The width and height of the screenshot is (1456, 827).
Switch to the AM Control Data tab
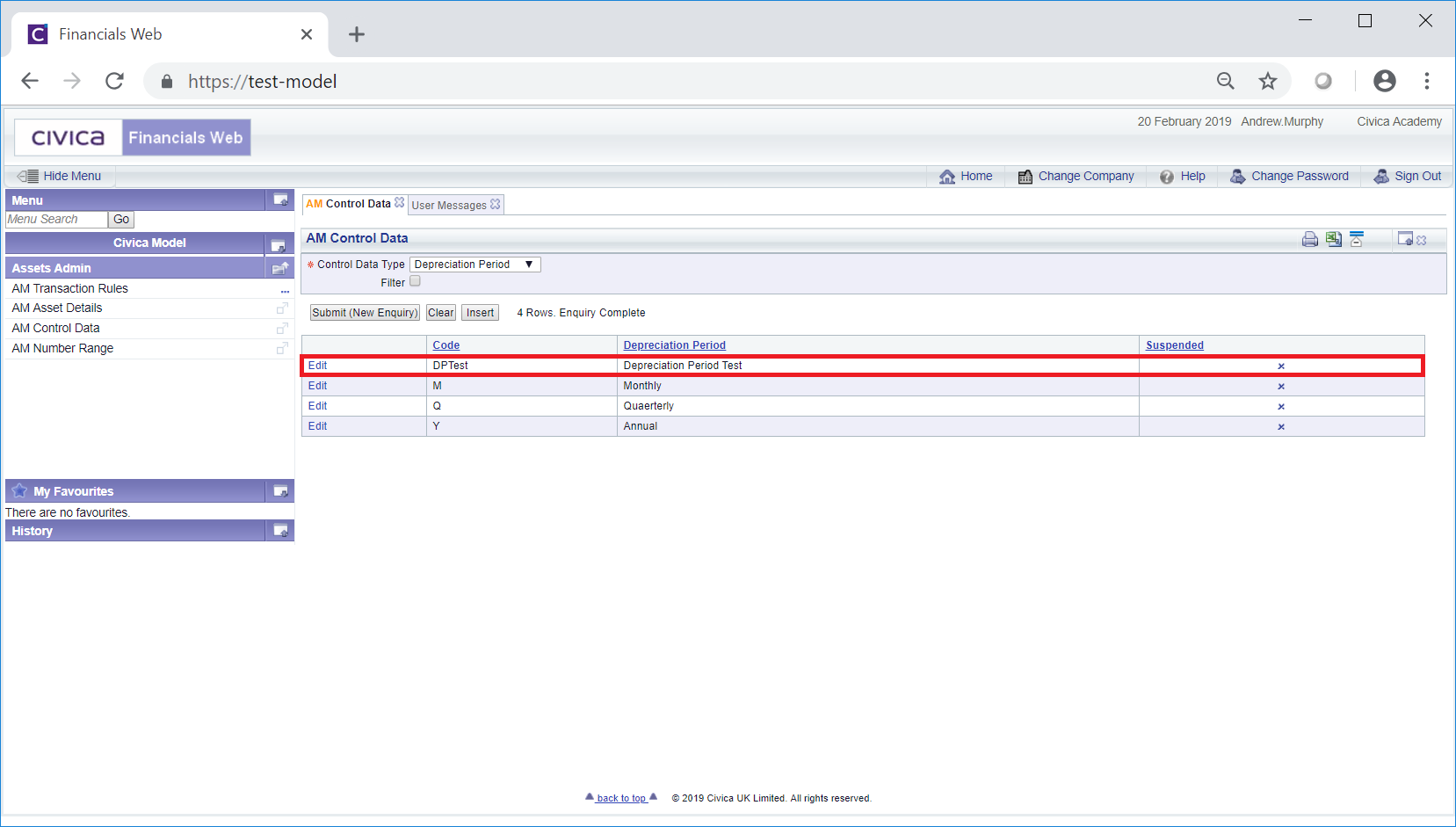tap(348, 204)
